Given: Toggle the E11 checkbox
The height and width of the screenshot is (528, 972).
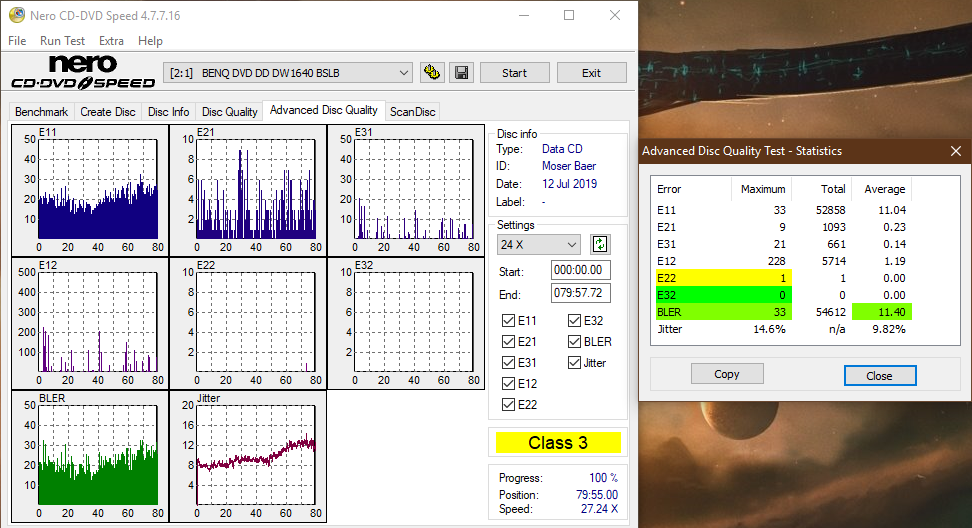Looking at the screenshot, I should [x=508, y=320].
